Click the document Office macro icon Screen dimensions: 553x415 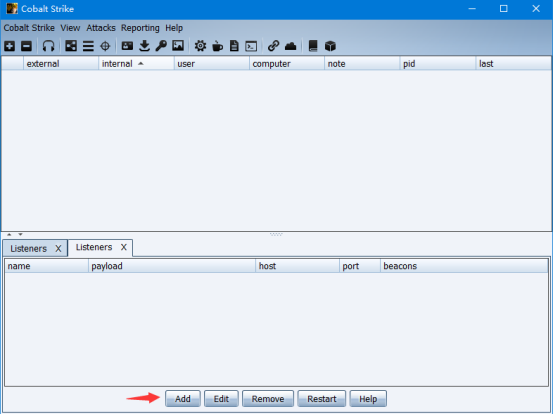234,46
